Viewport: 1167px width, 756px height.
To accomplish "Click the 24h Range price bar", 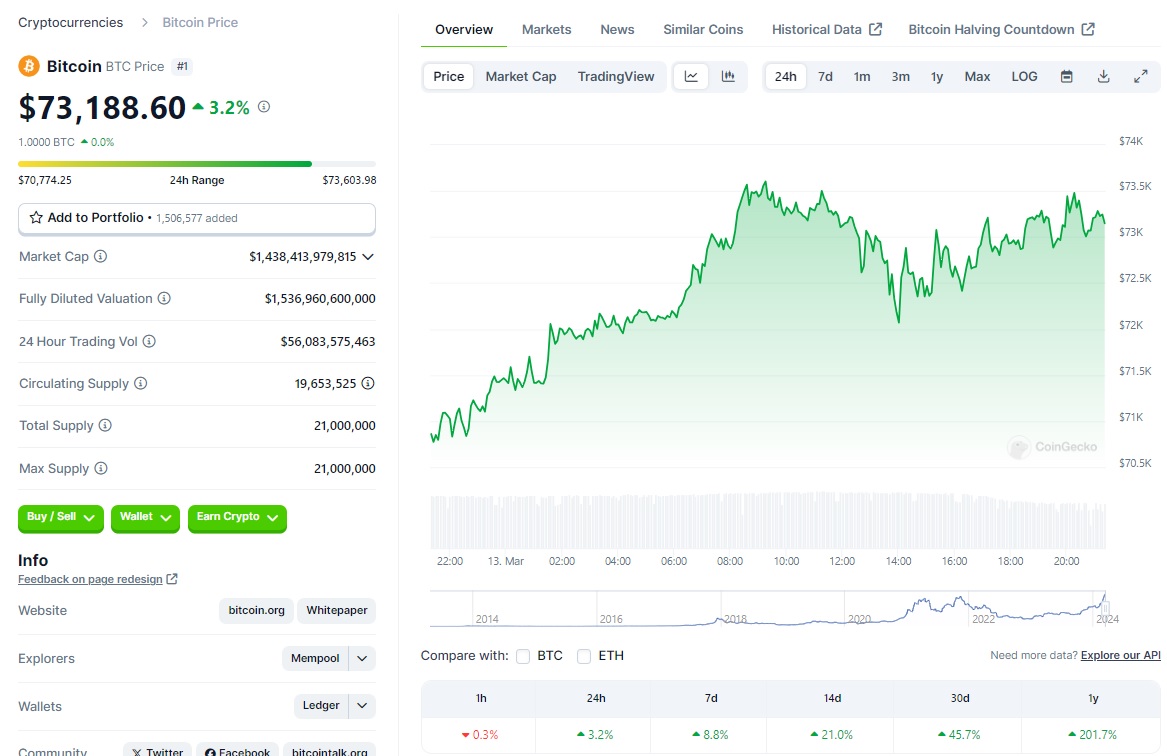I will click(x=196, y=164).
